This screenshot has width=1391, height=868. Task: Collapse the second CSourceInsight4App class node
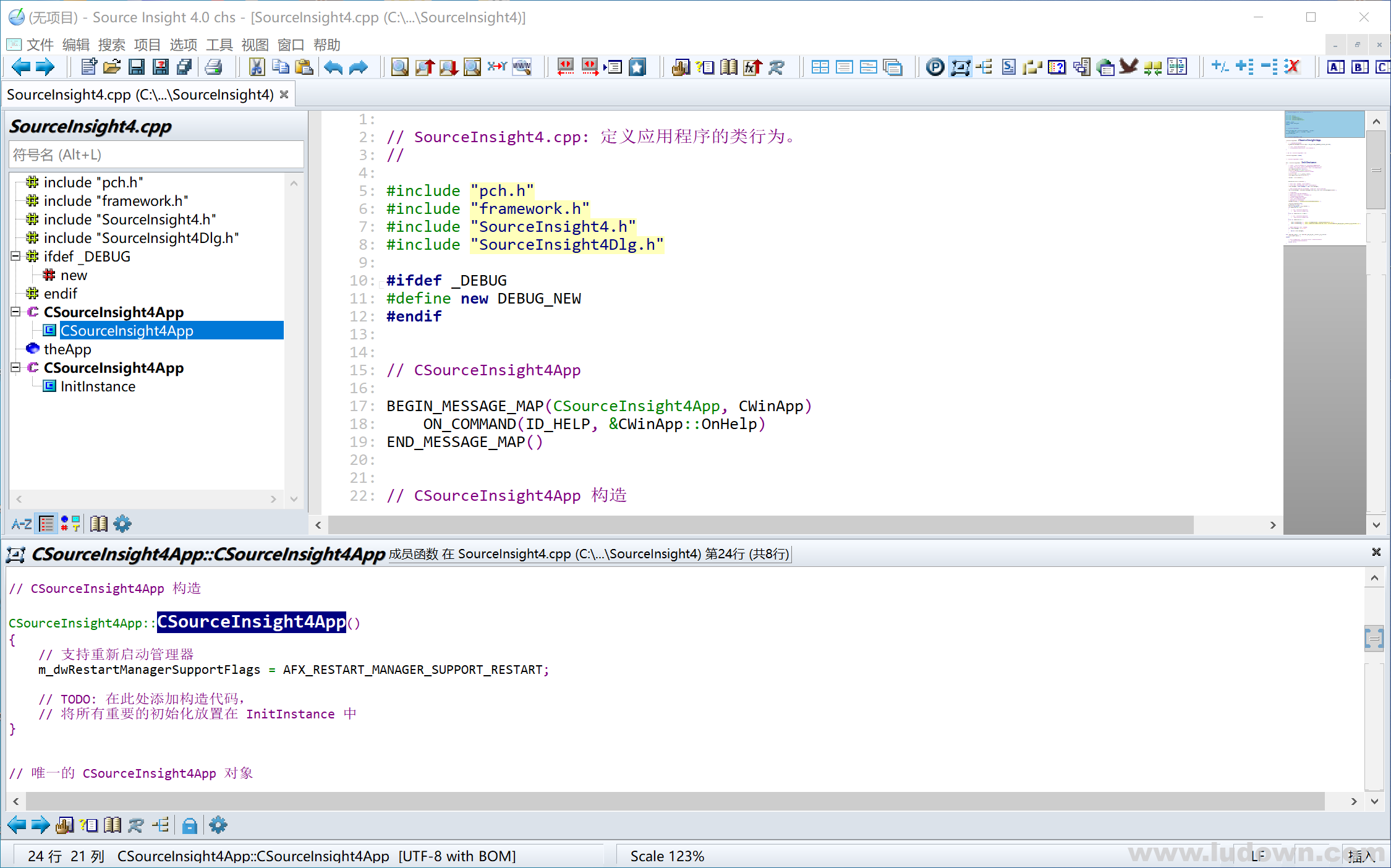tap(16, 367)
